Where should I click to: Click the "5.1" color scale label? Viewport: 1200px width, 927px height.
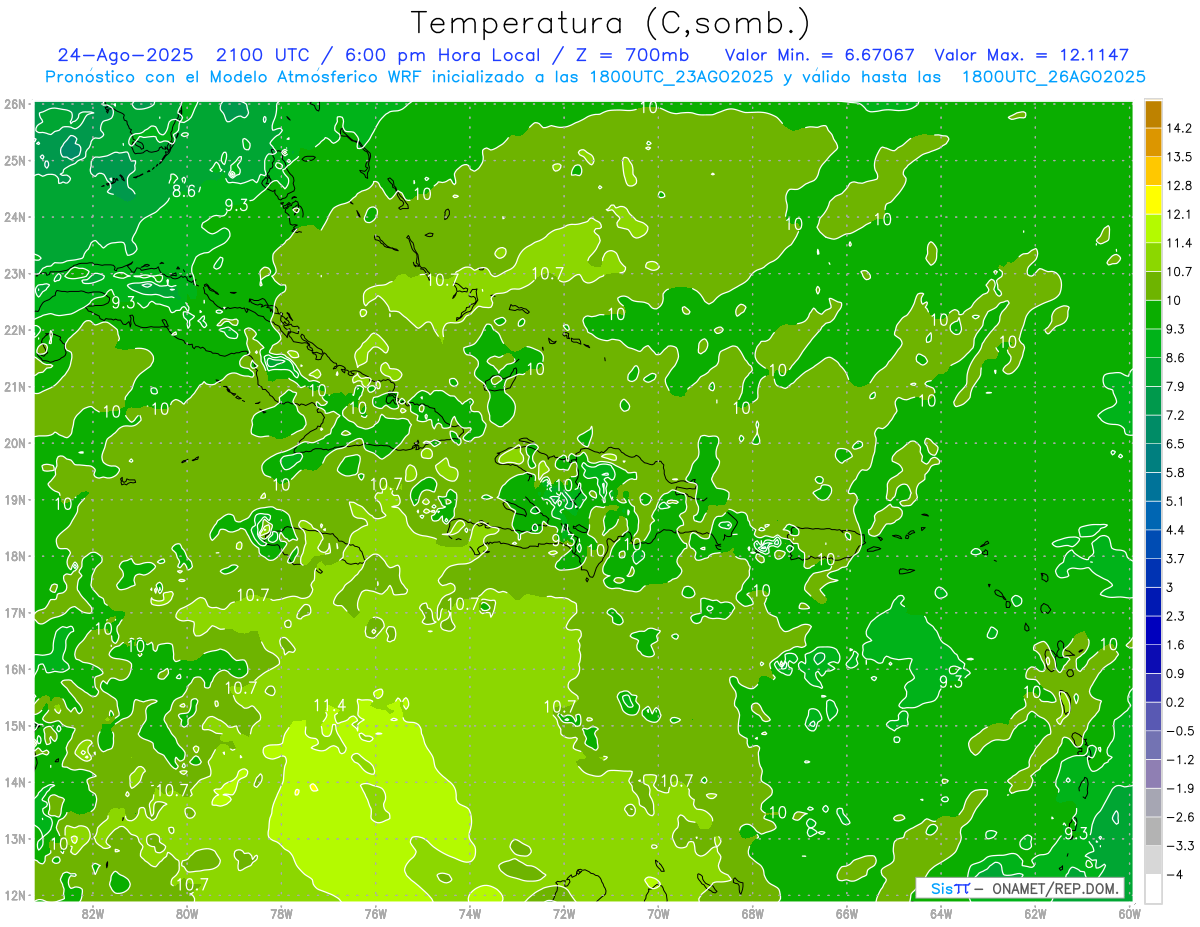[x=1177, y=501]
